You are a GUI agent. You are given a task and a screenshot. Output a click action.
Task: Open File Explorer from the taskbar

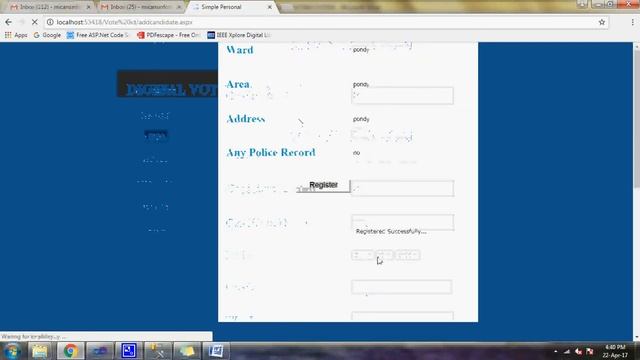click(40, 351)
